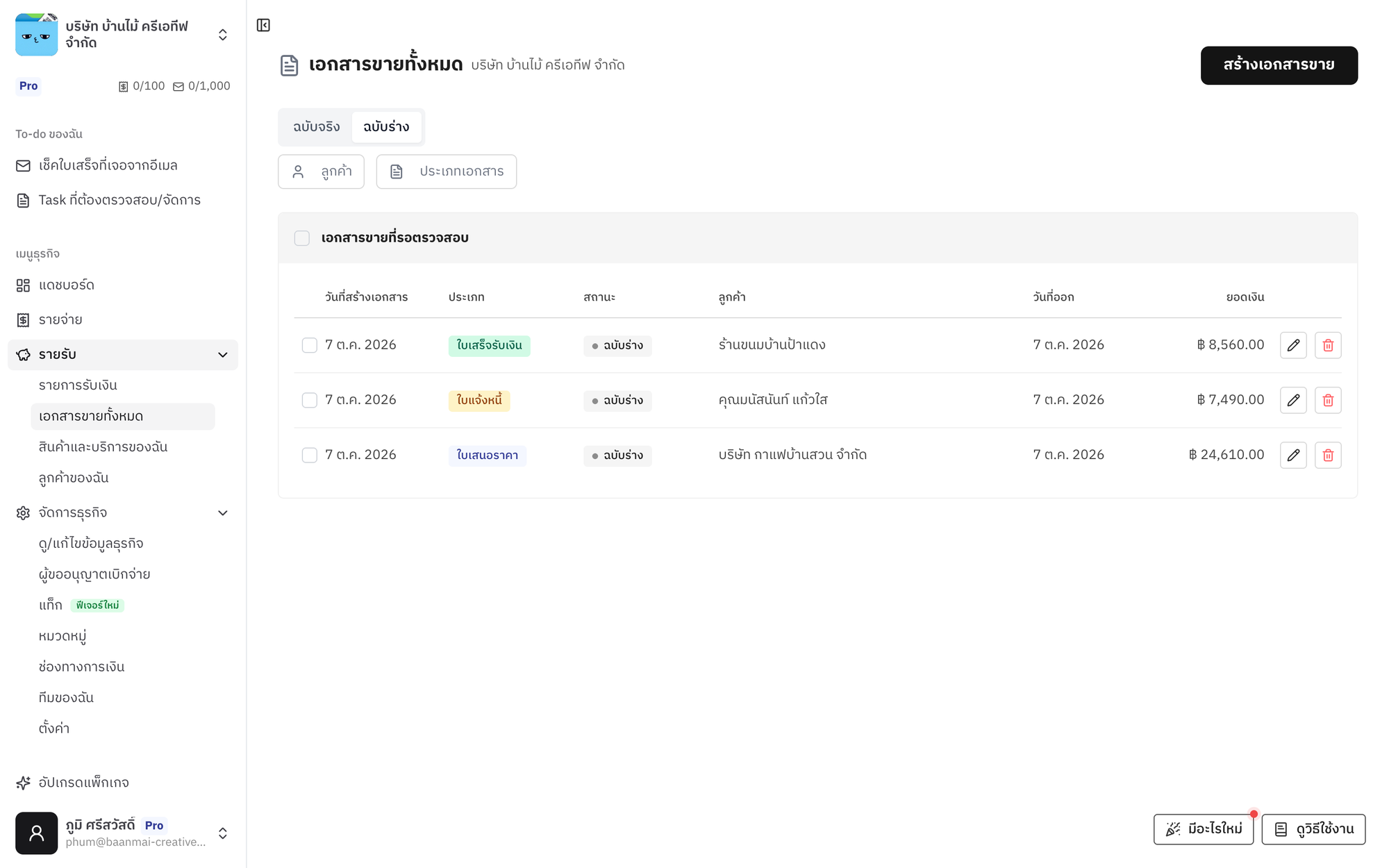Open the user account switcher chevron
The image size is (1389, 868).
223,833
